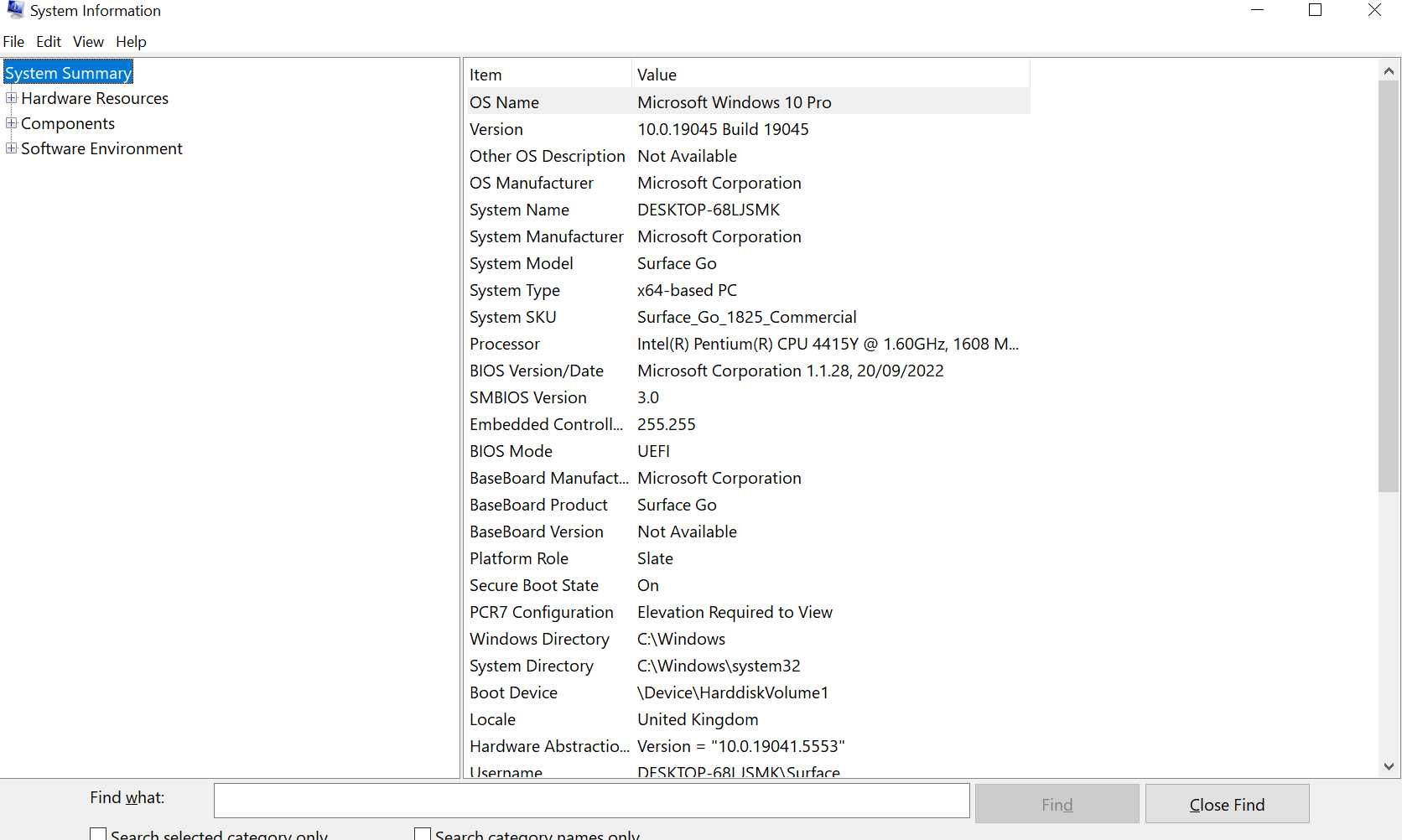Select the System Type row

click(747, 290)
